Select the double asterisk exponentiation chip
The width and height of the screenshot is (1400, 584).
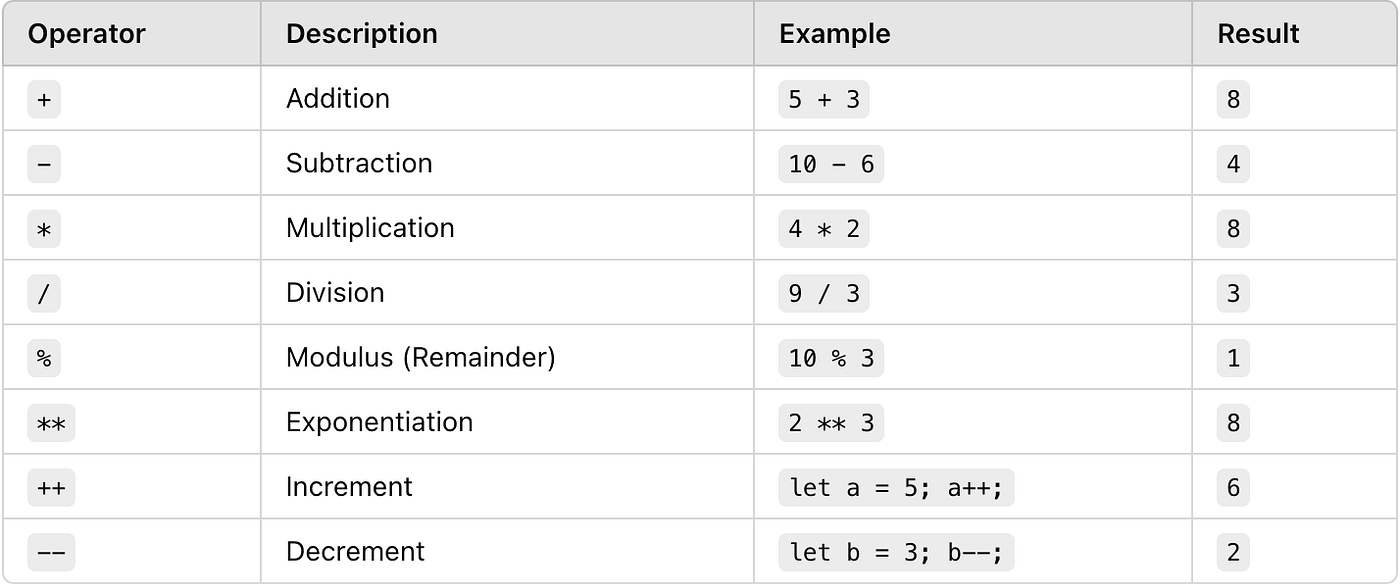(x=51, y=423)
